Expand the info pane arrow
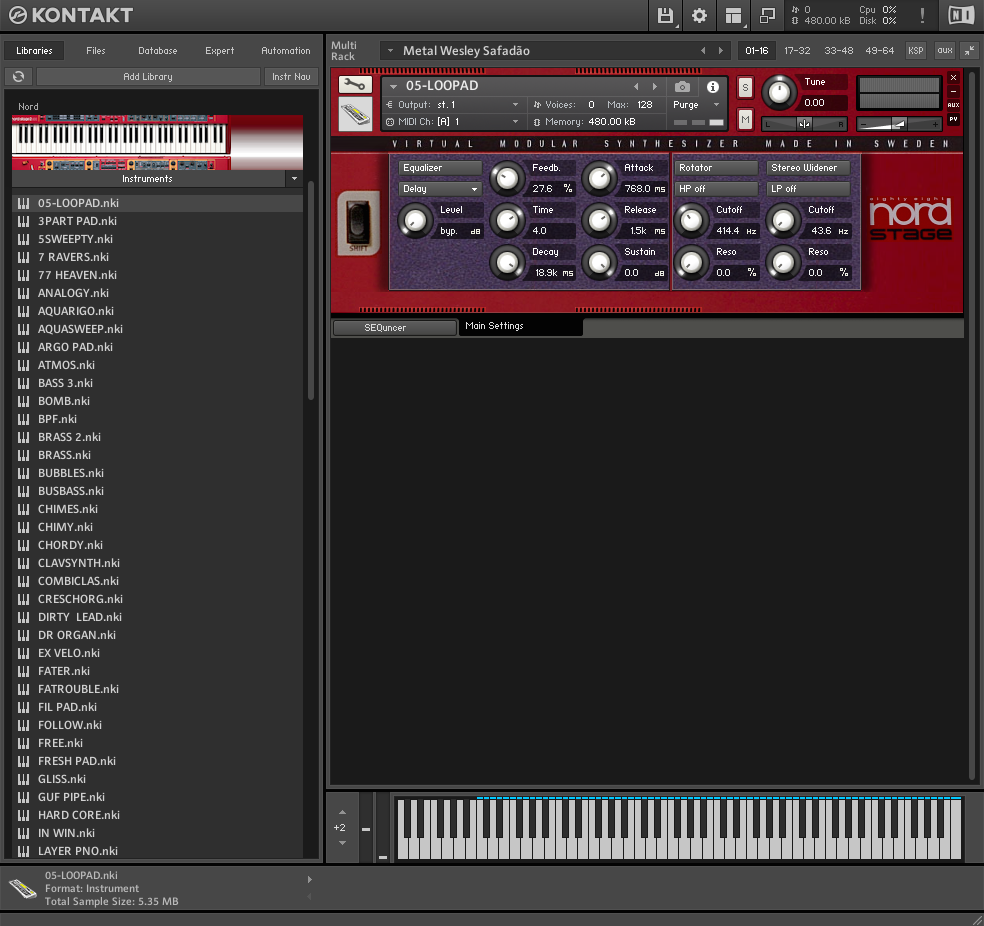 (309, 880)
